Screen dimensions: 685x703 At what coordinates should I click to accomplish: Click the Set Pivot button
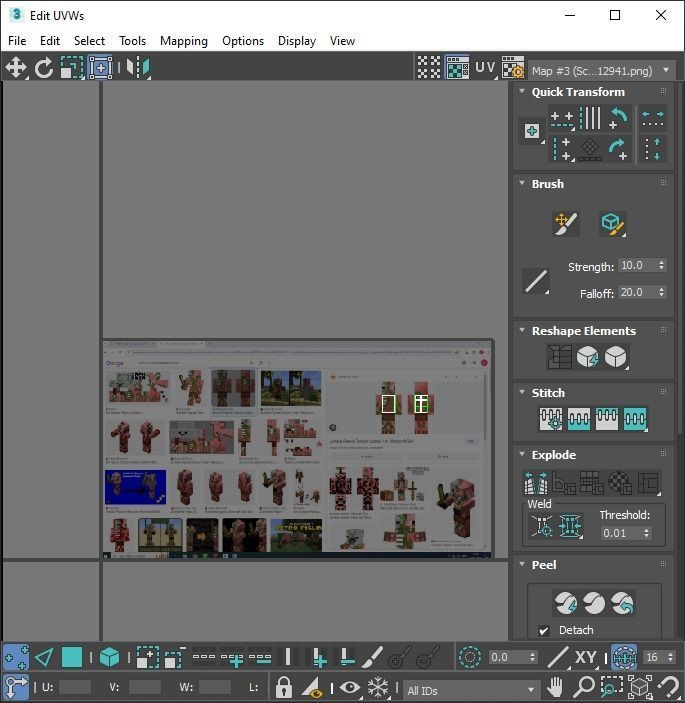tap(532, 131)
